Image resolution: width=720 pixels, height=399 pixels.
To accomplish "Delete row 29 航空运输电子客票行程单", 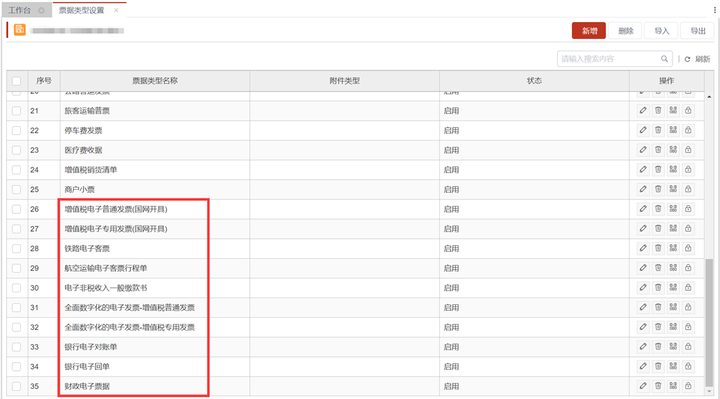I will tap(658, 268).
